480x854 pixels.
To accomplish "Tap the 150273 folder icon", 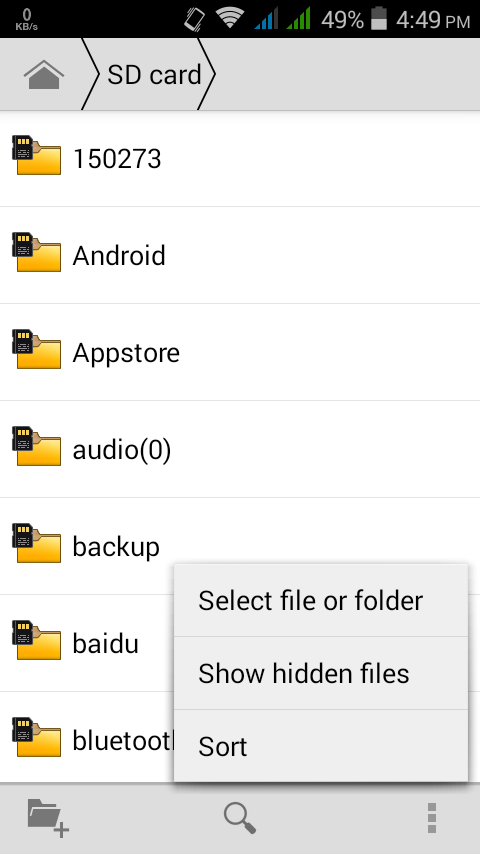I will click(37, 155).
